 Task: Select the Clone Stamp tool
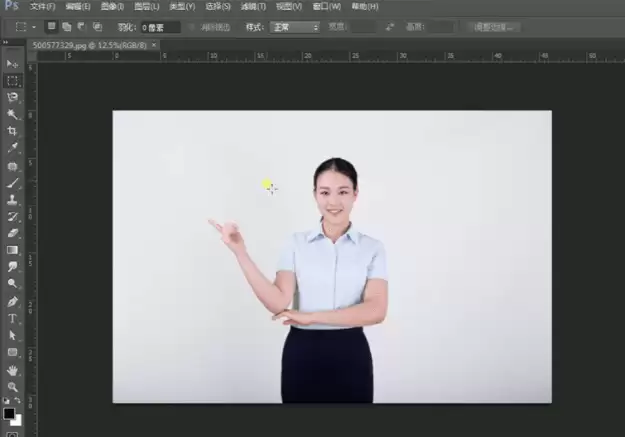coord(12,200)
